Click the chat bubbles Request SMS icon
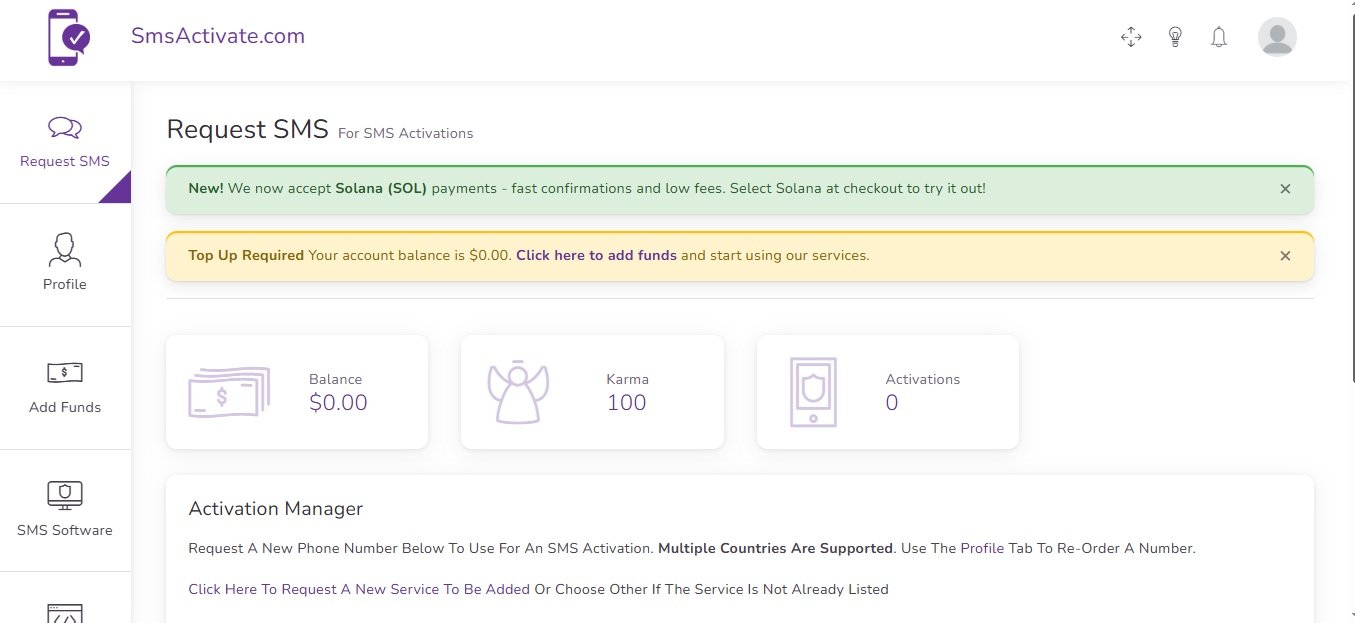This screenshot has width=1355, height=623. click(x=65, y=128)
